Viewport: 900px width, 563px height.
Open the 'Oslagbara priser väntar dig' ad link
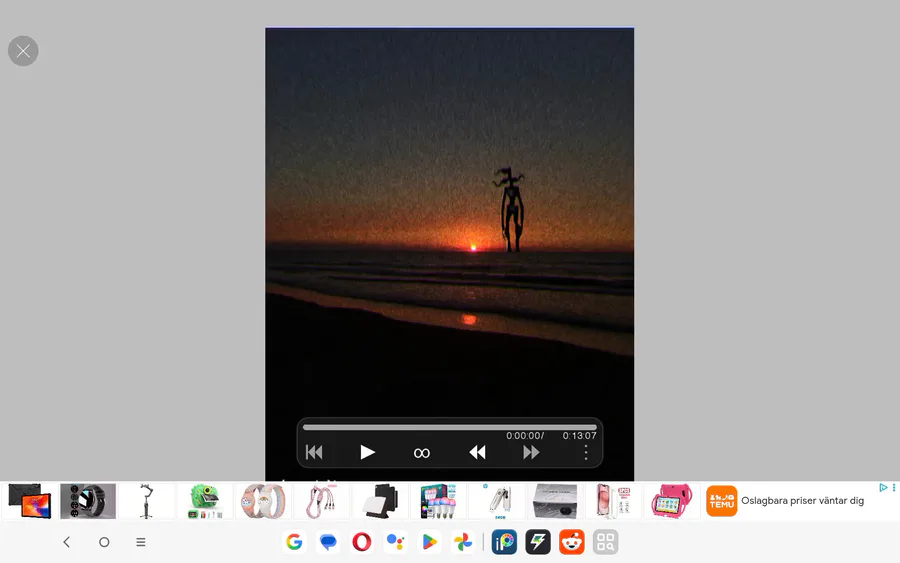point(802,500)
